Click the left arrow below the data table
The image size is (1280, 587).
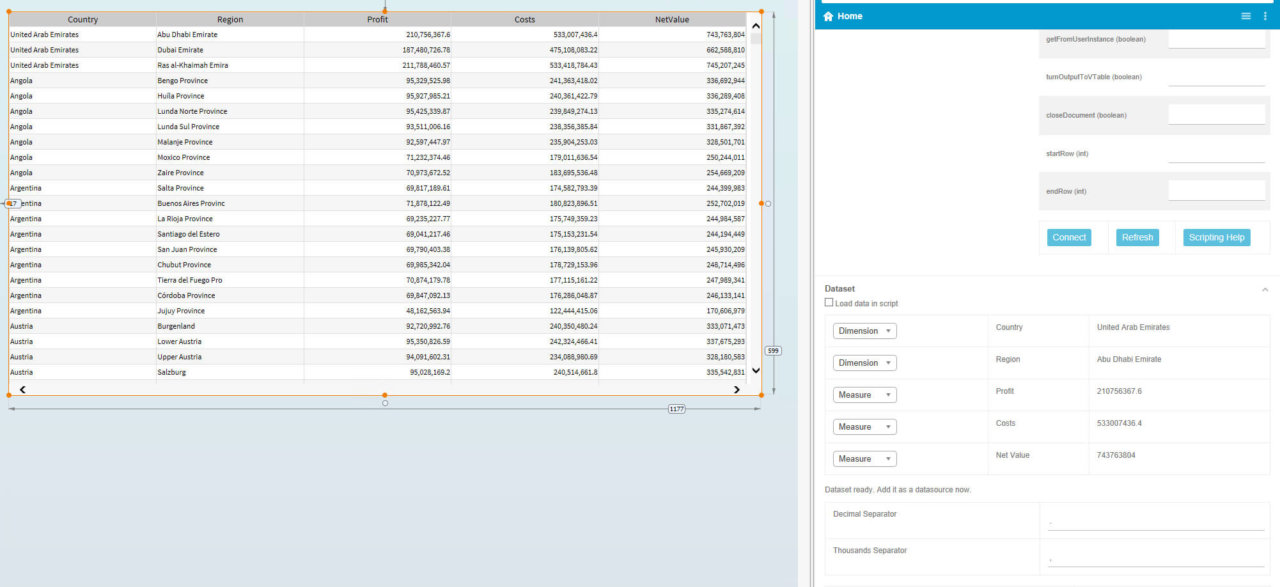pos(21,389)
